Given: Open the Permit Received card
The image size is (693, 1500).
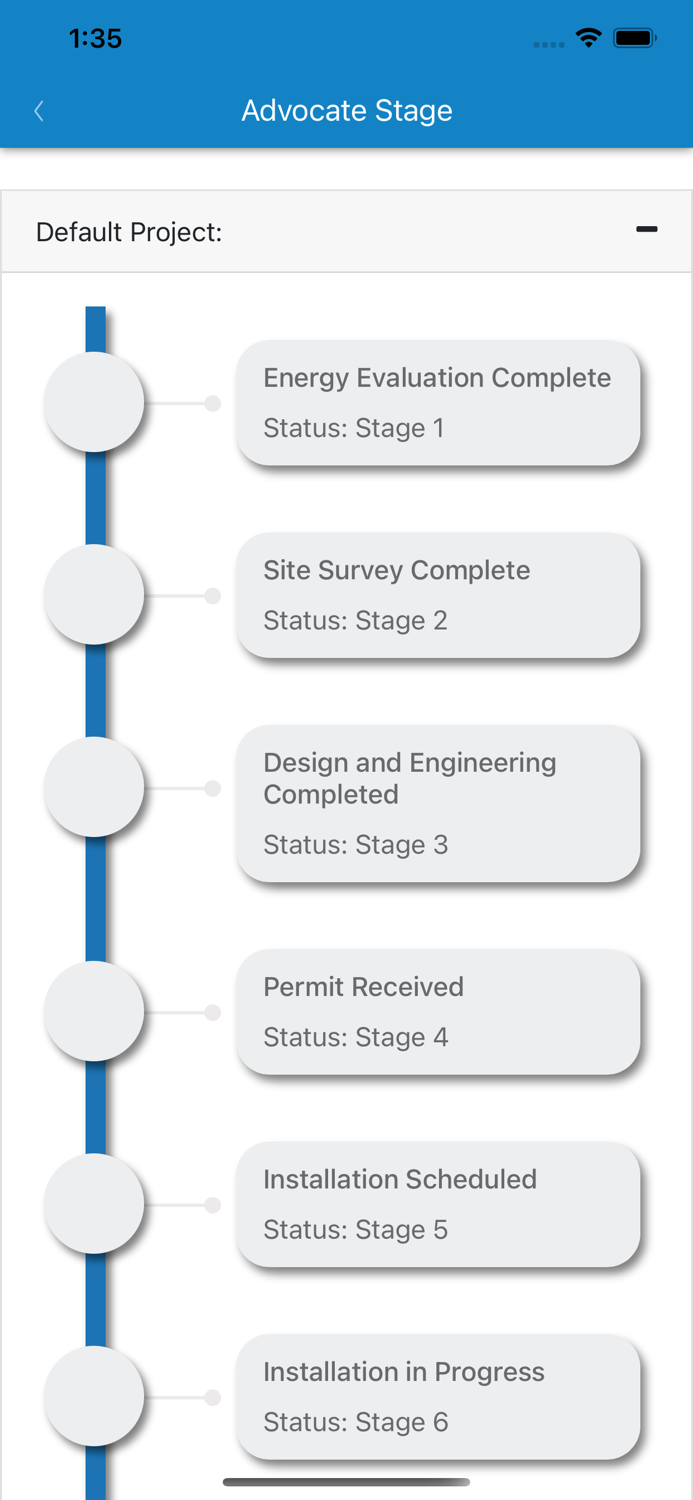Looking at the screenshot, I should point(438,1012).
